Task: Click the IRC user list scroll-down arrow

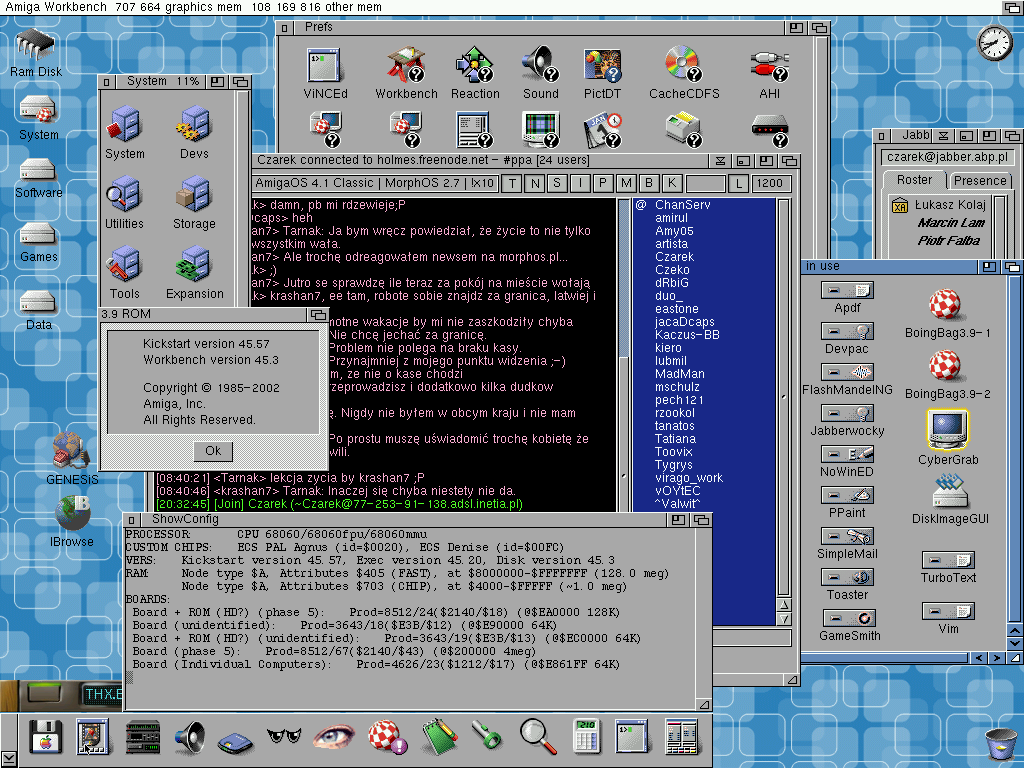Action: tap(784, 618)
